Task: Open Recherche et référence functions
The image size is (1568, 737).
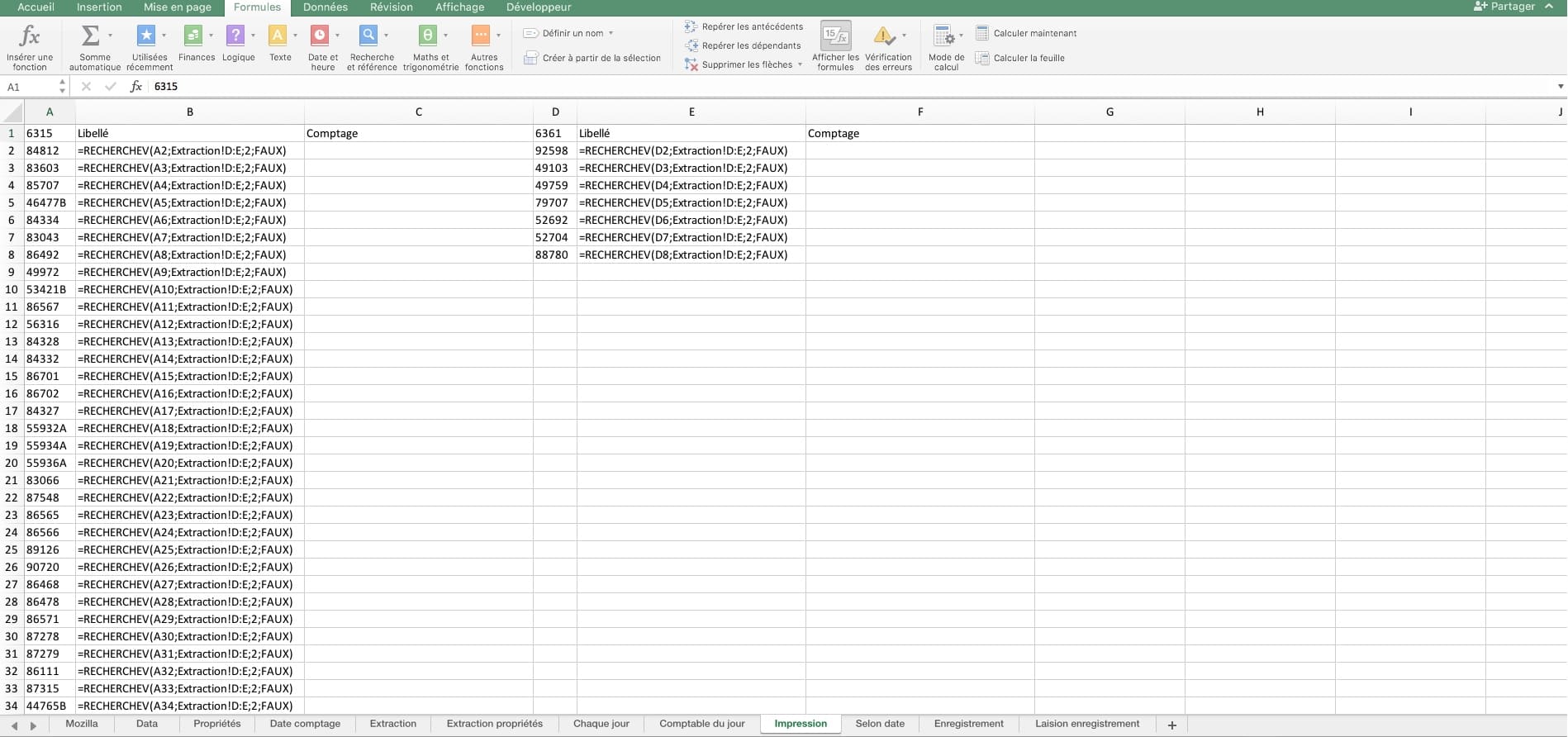Action: click(x=368, y=36)
